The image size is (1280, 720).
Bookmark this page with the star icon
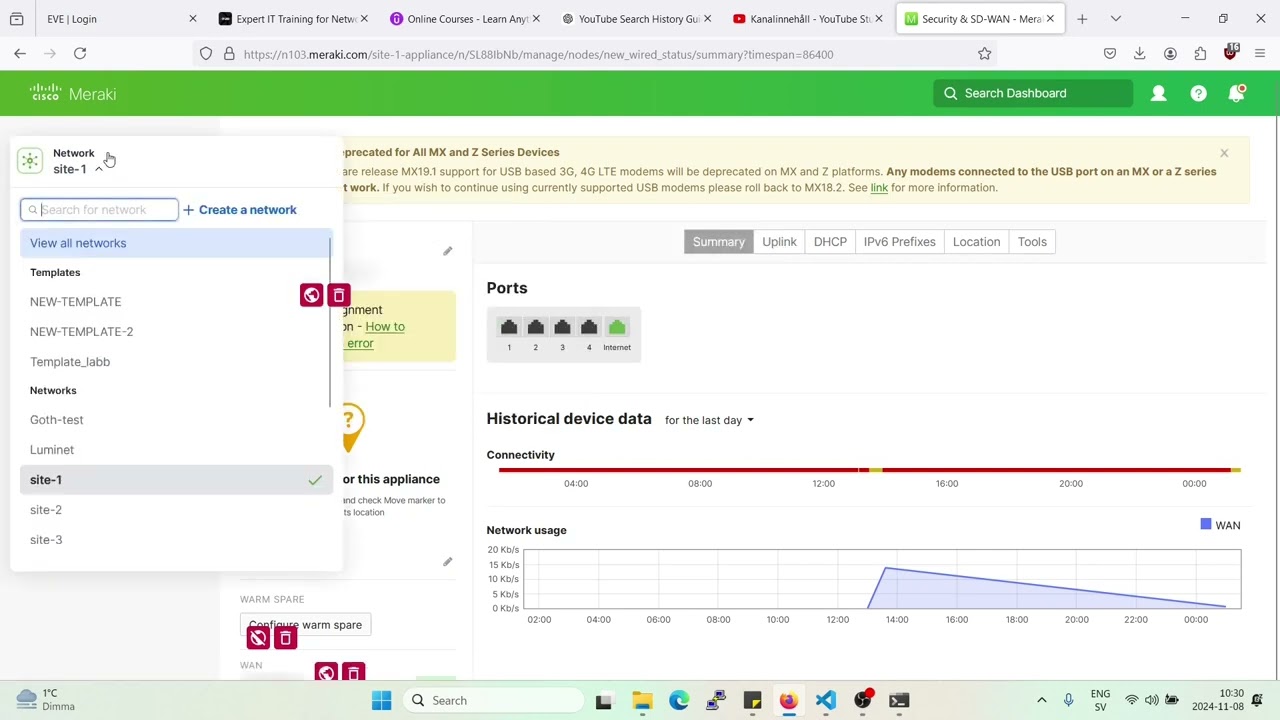(x=985, y=54)
